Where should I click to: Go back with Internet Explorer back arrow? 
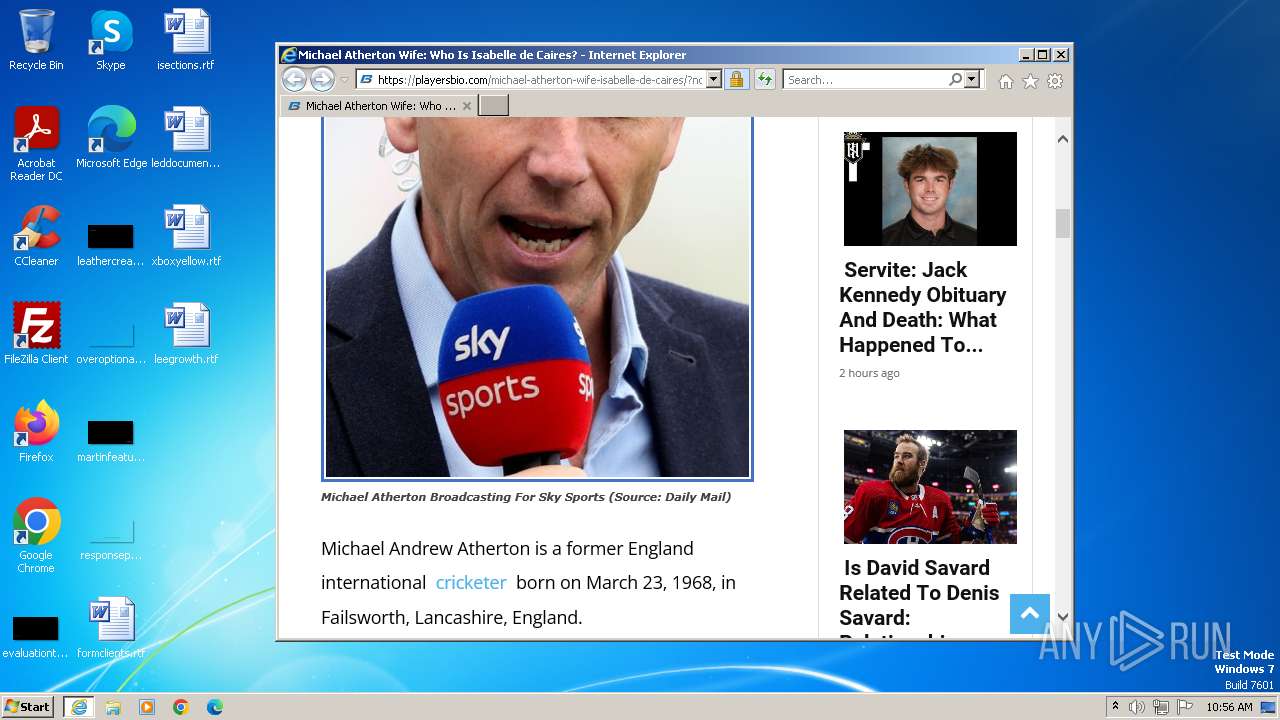(294, 80)
